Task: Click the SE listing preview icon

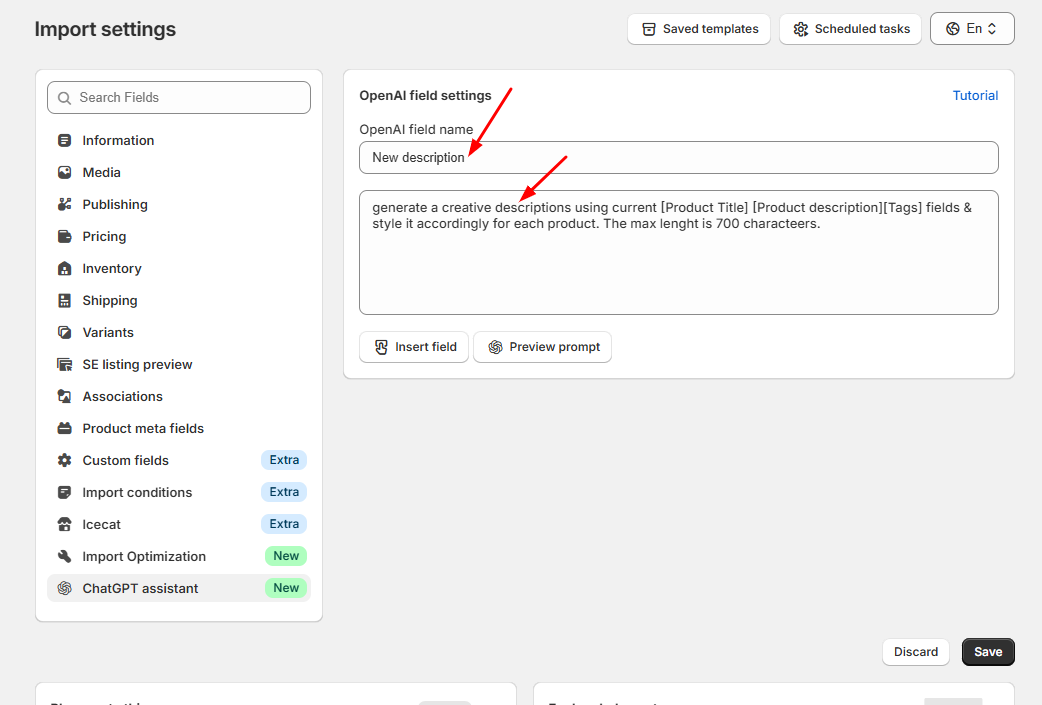Action: [x=64, y=364]
